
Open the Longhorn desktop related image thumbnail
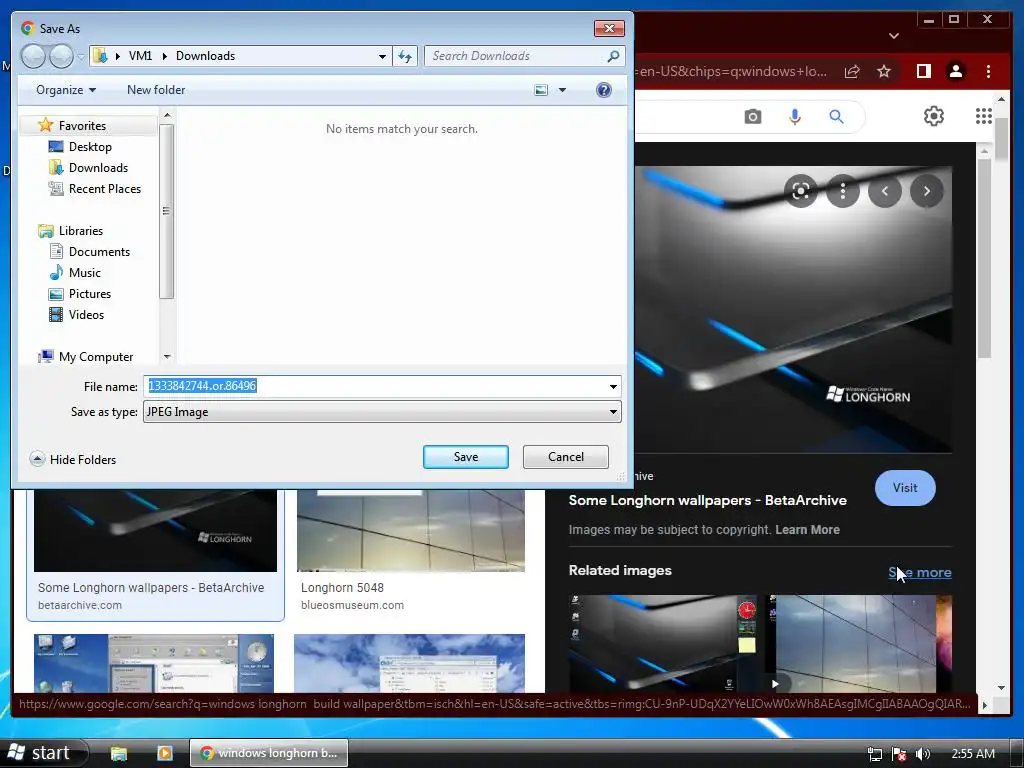coord(663,643)
